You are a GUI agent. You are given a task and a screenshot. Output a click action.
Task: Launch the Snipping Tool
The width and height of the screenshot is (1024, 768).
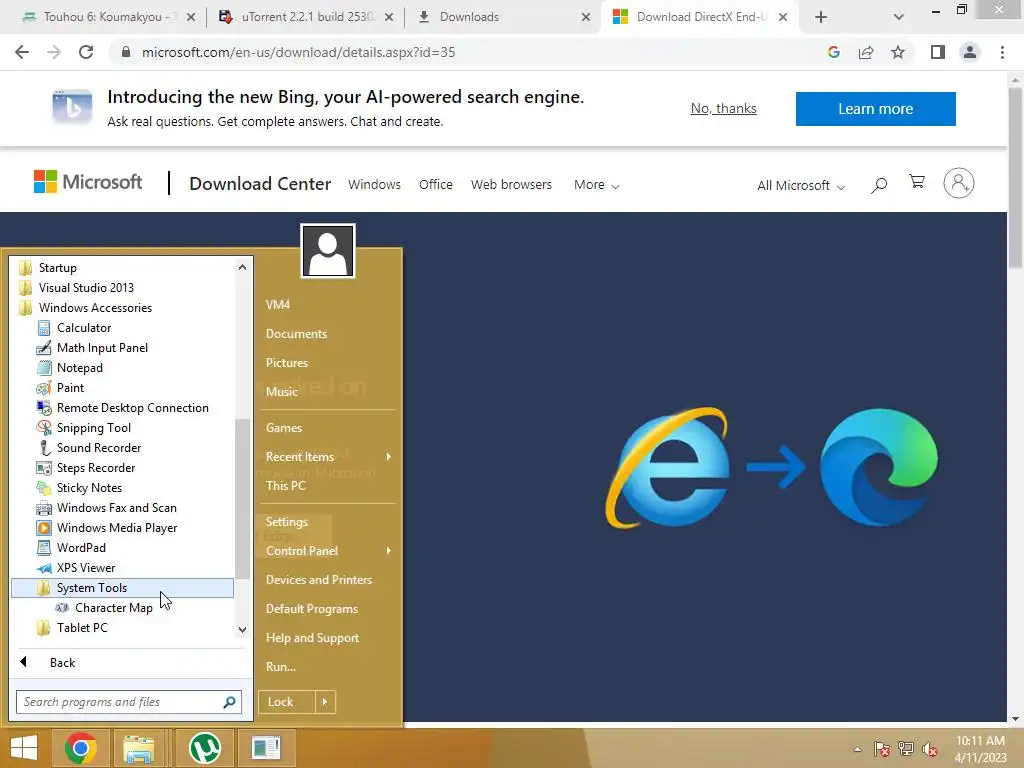[x=93, y=428]
